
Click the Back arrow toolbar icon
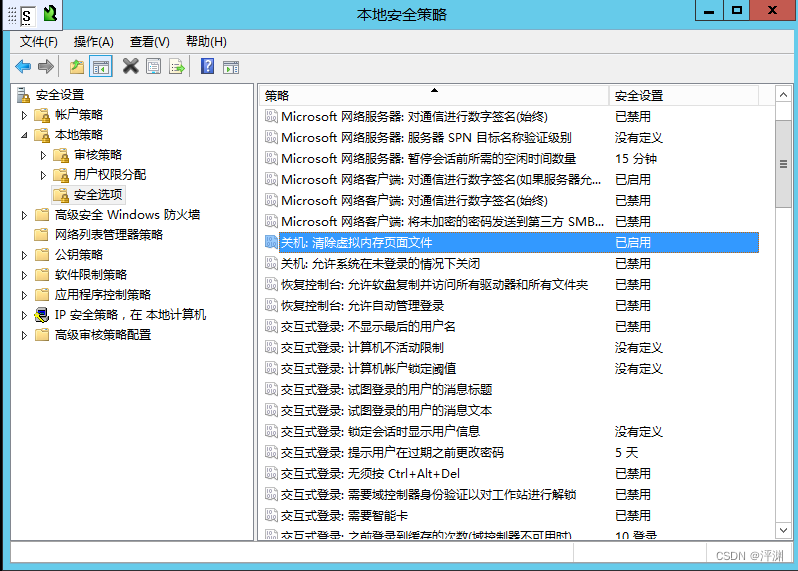pyautogui.click(x=23, y=66)
